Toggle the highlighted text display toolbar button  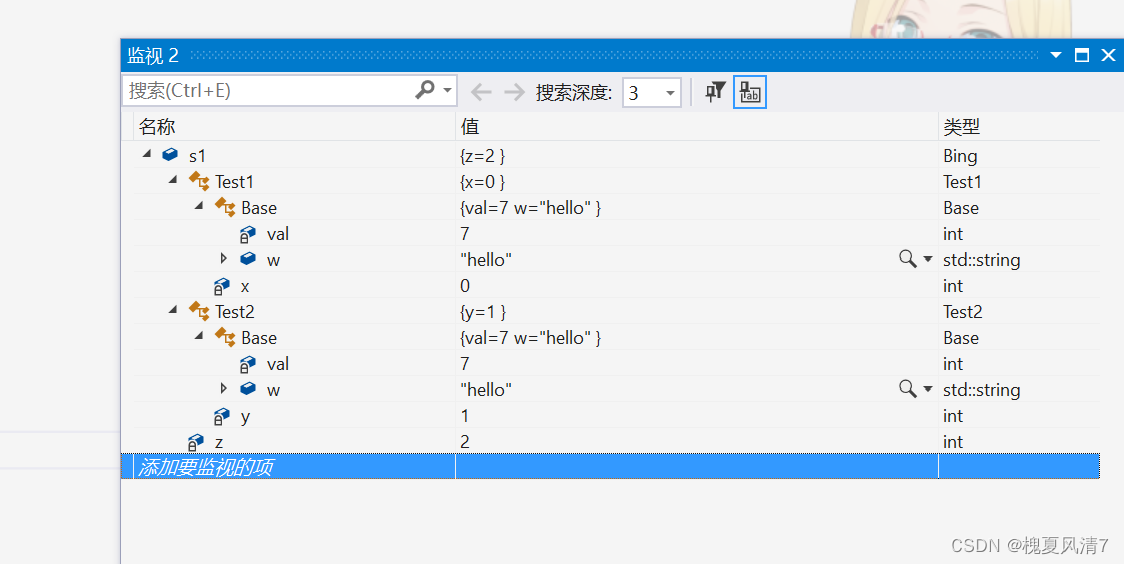[x=750, y=92]
